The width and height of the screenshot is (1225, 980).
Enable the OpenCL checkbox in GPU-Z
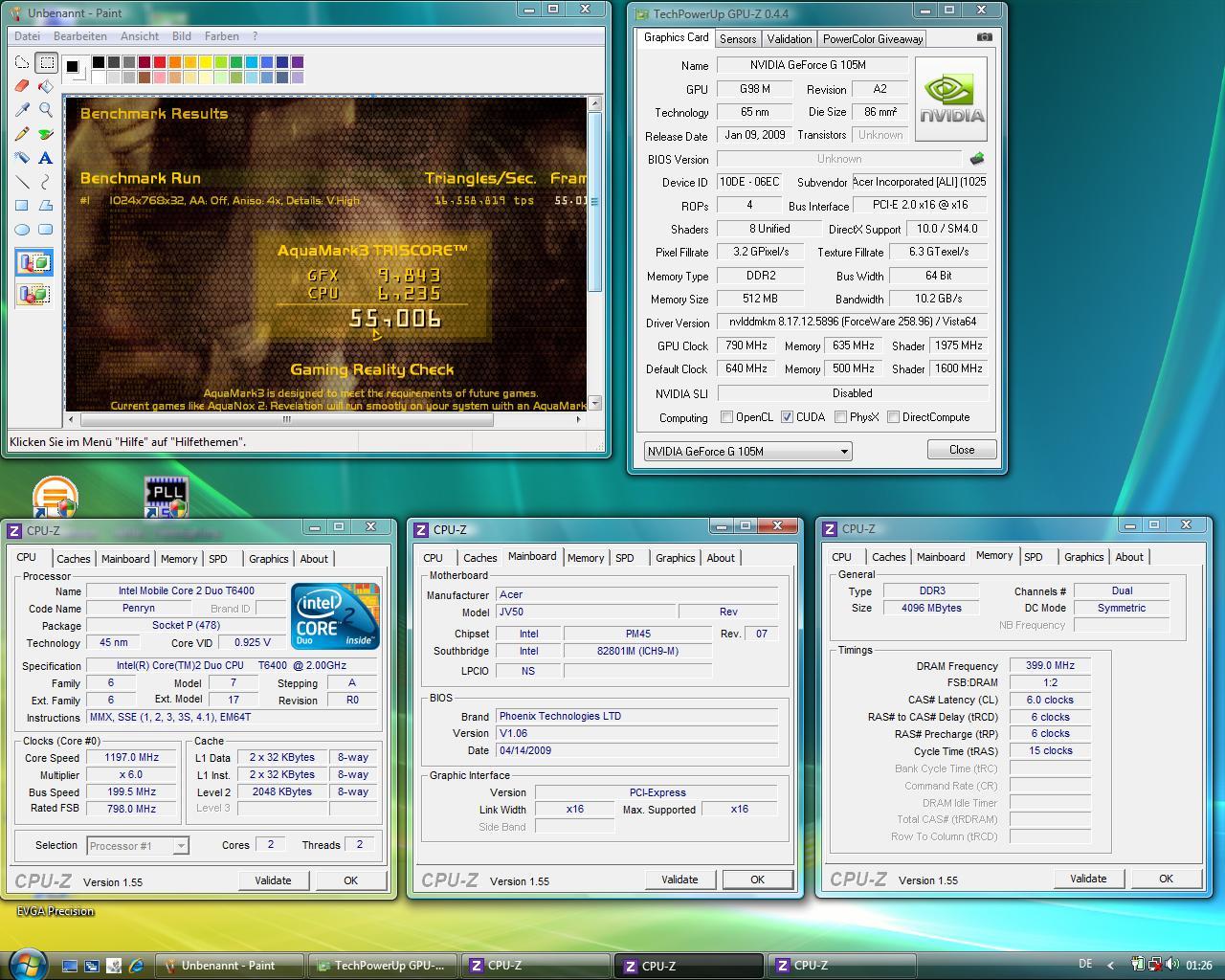(x=726, y=417)
